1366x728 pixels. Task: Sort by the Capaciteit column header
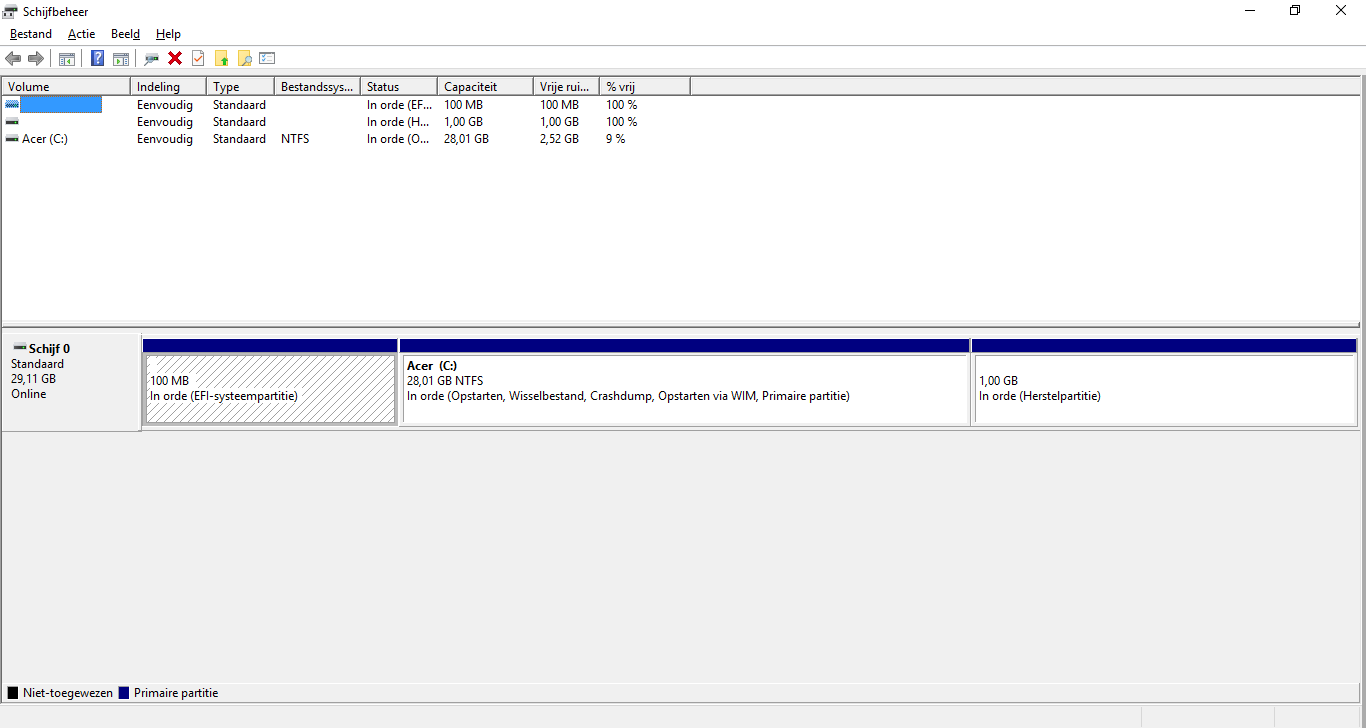point(485,87)
